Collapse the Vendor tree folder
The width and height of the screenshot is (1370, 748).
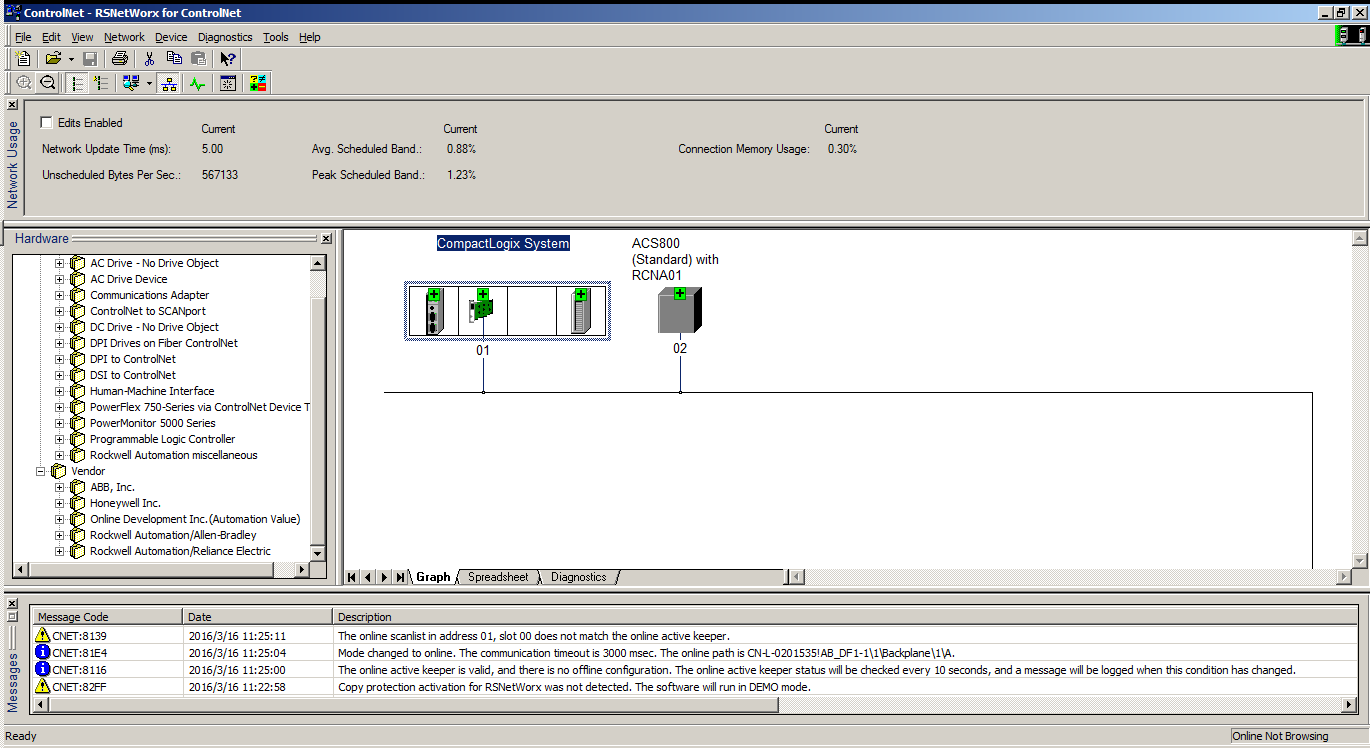(x=41, y=471)
